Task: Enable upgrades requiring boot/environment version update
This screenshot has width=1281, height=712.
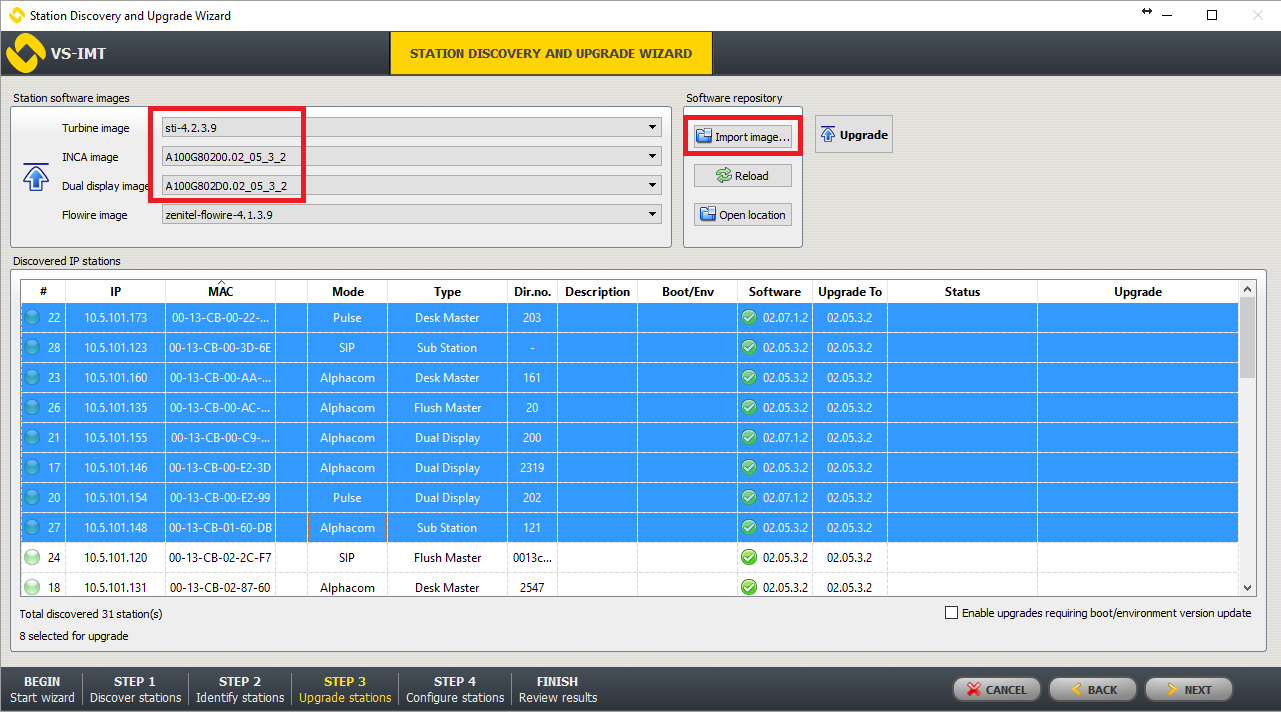Action: [952, 613]
